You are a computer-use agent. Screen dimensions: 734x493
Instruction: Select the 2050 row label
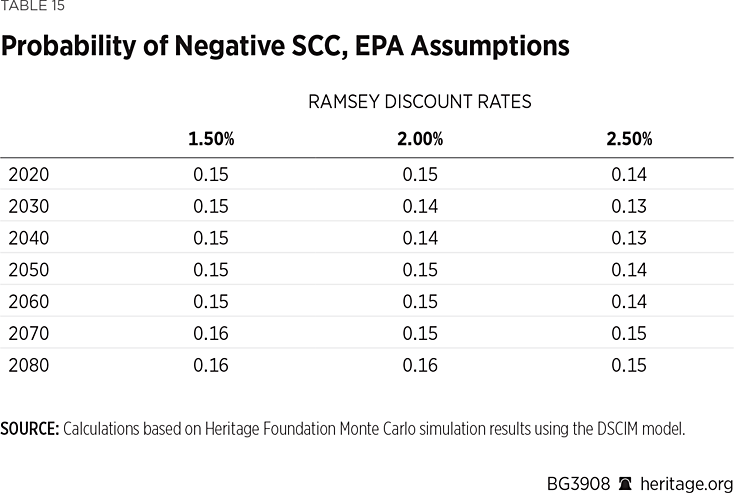28,270
